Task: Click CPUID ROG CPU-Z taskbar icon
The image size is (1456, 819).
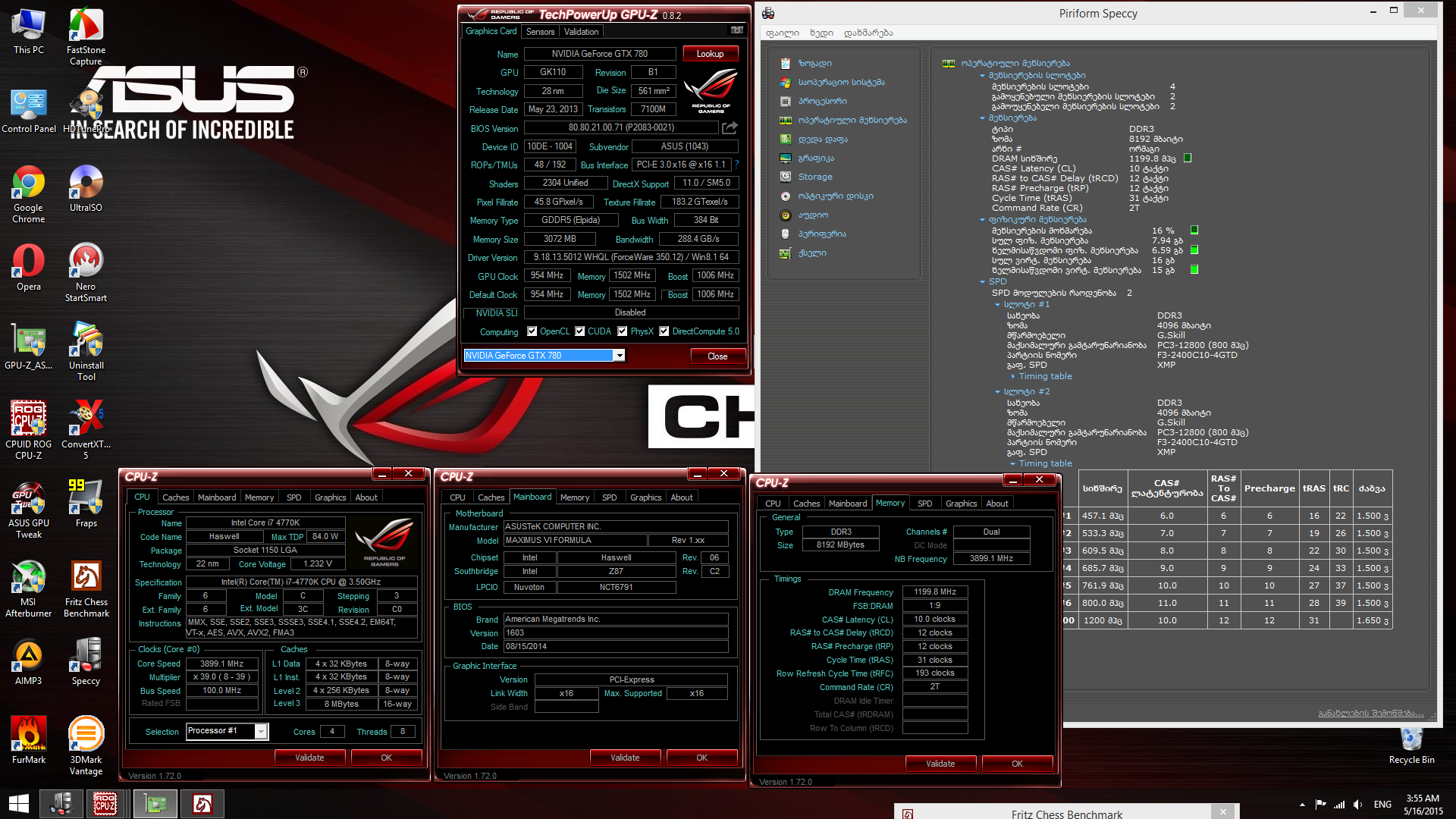Action: coord(105,804)
